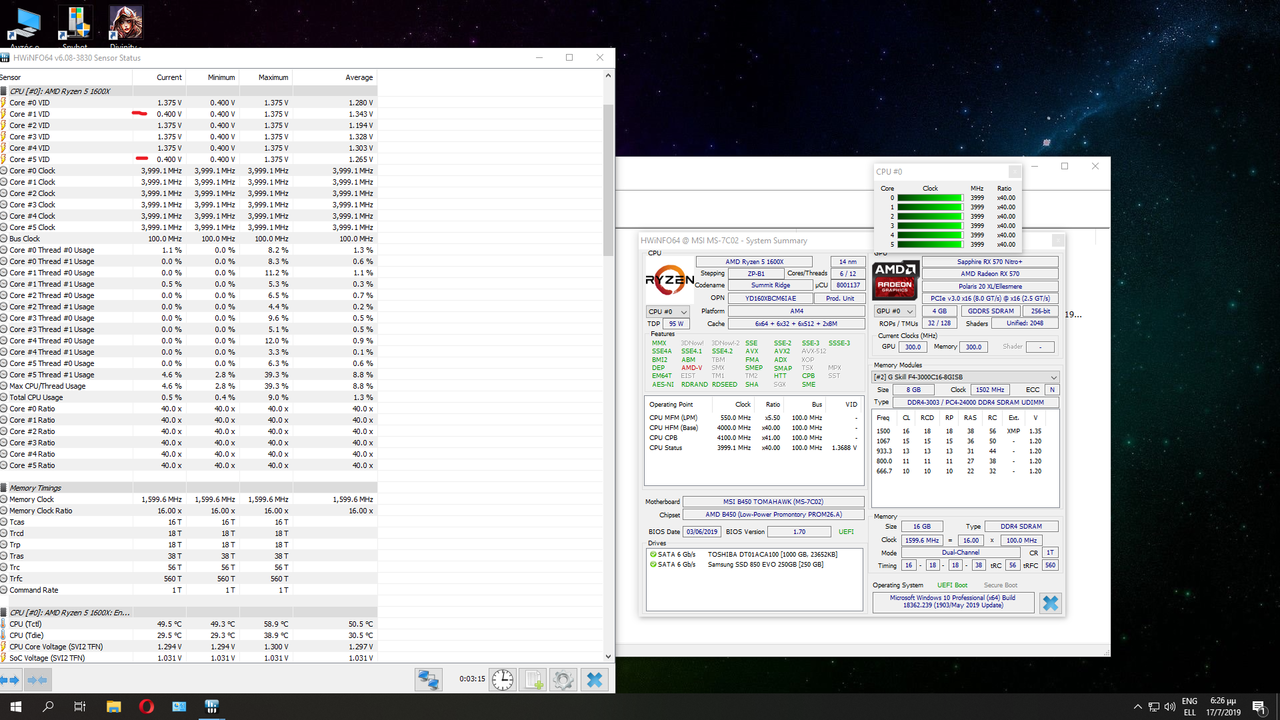The width and height of the screenshot is (1280, 720).
Task: Open the network remote monitoring icon
Action: [429, 680]
